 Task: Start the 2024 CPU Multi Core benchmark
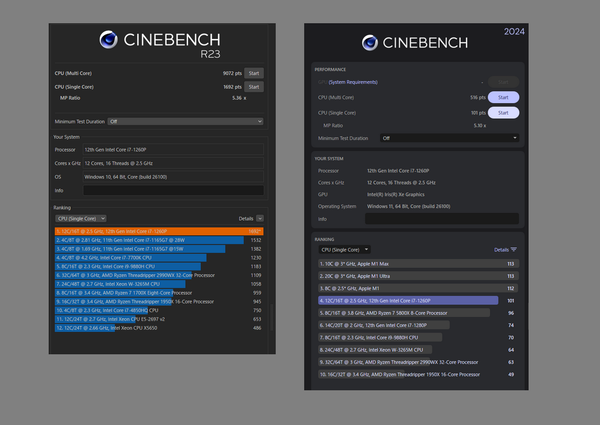[x=503, y=97]
